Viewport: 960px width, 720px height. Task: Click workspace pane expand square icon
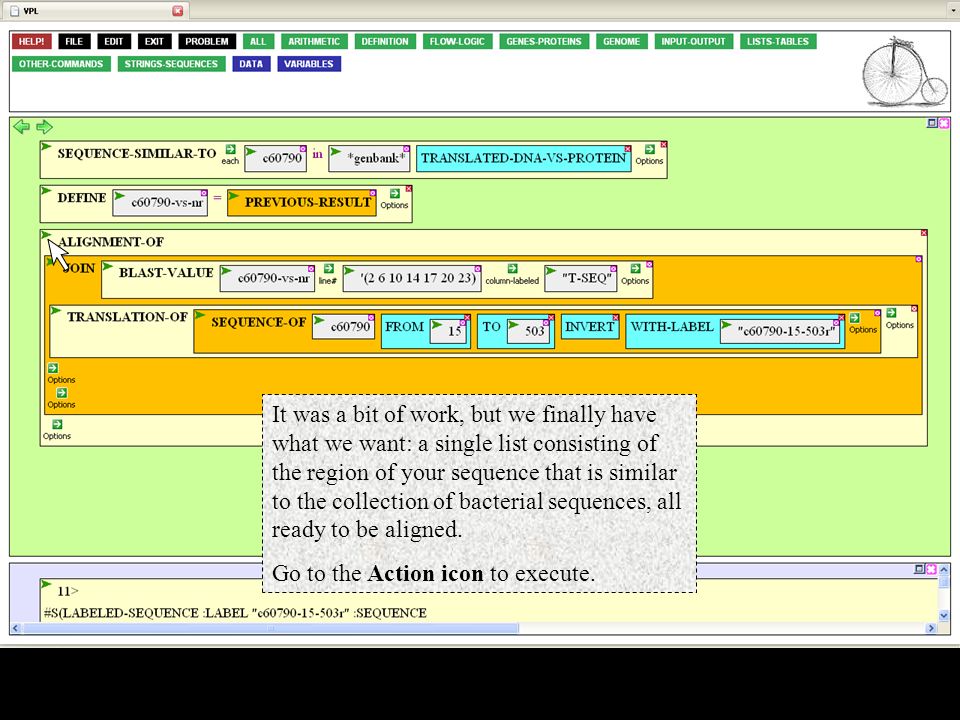(x=932, y=123)
